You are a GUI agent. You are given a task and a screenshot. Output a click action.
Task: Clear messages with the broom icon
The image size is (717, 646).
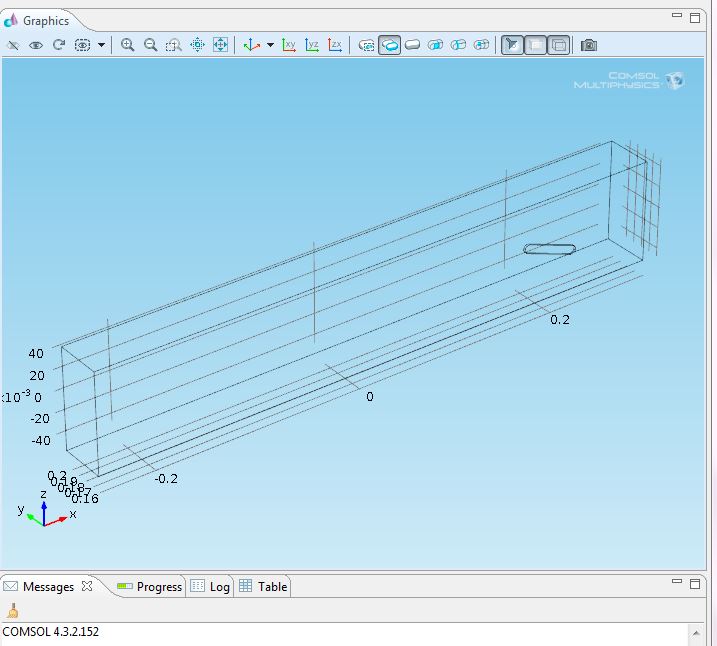click(x=13, y=611)
